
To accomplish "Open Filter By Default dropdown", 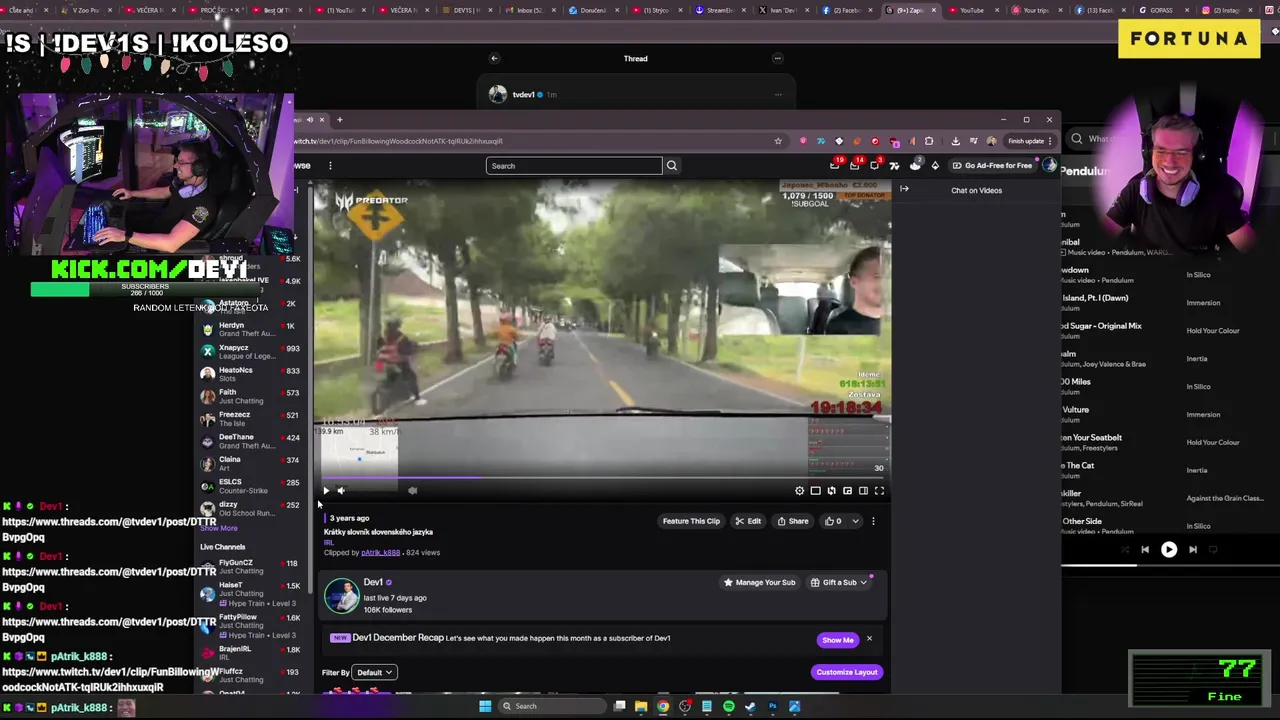I will pyautogui.click(x=375, y=673).
